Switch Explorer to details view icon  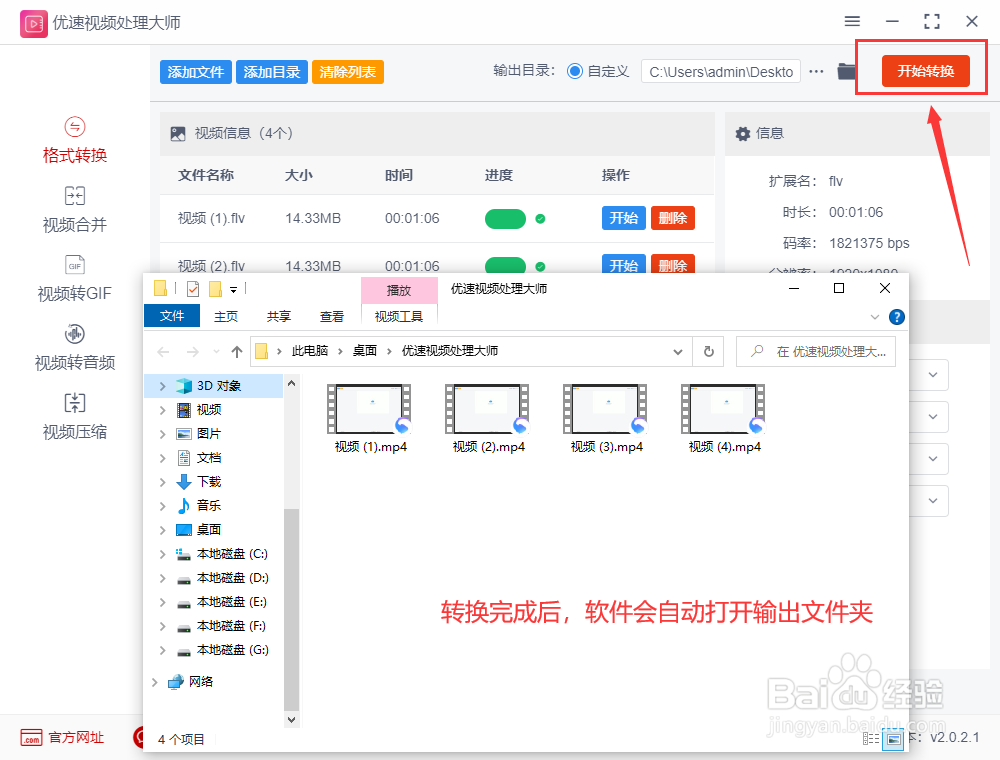coord(871,738)
